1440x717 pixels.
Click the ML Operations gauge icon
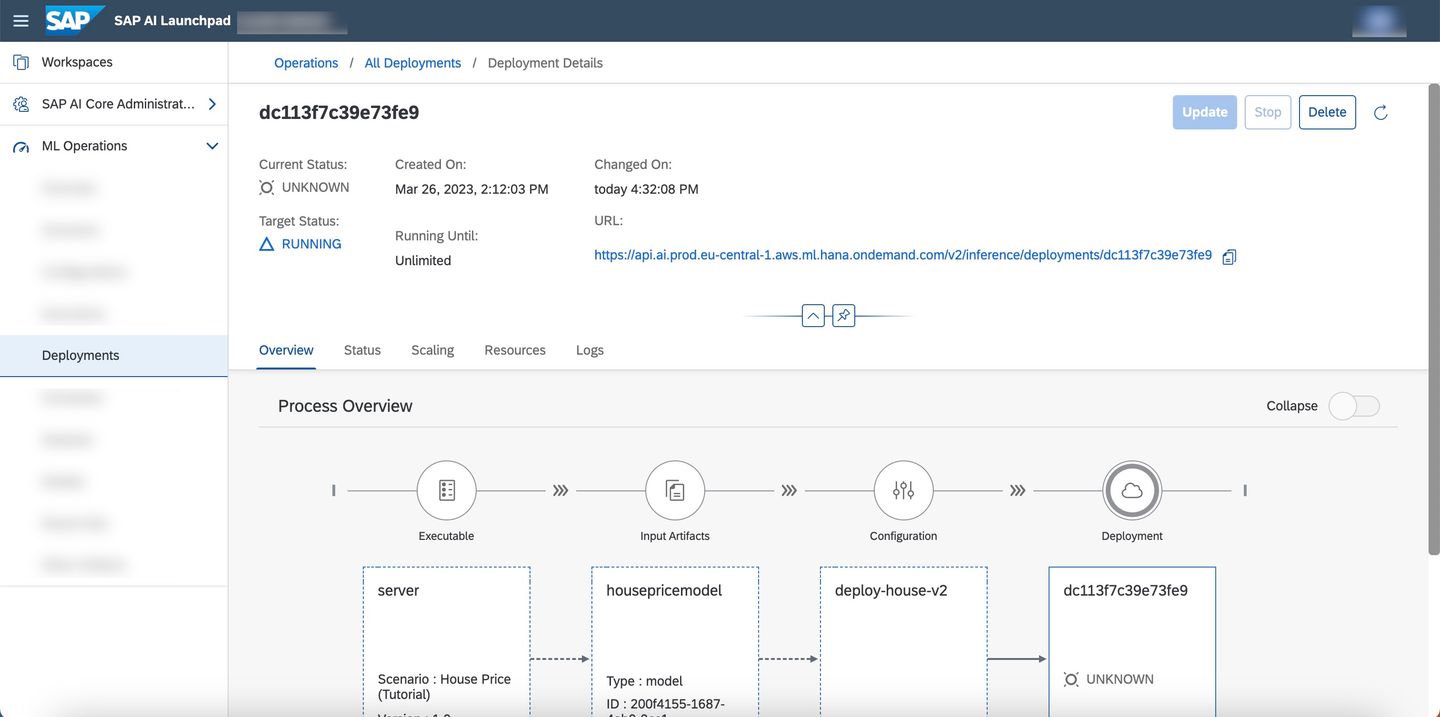[21, 146]
